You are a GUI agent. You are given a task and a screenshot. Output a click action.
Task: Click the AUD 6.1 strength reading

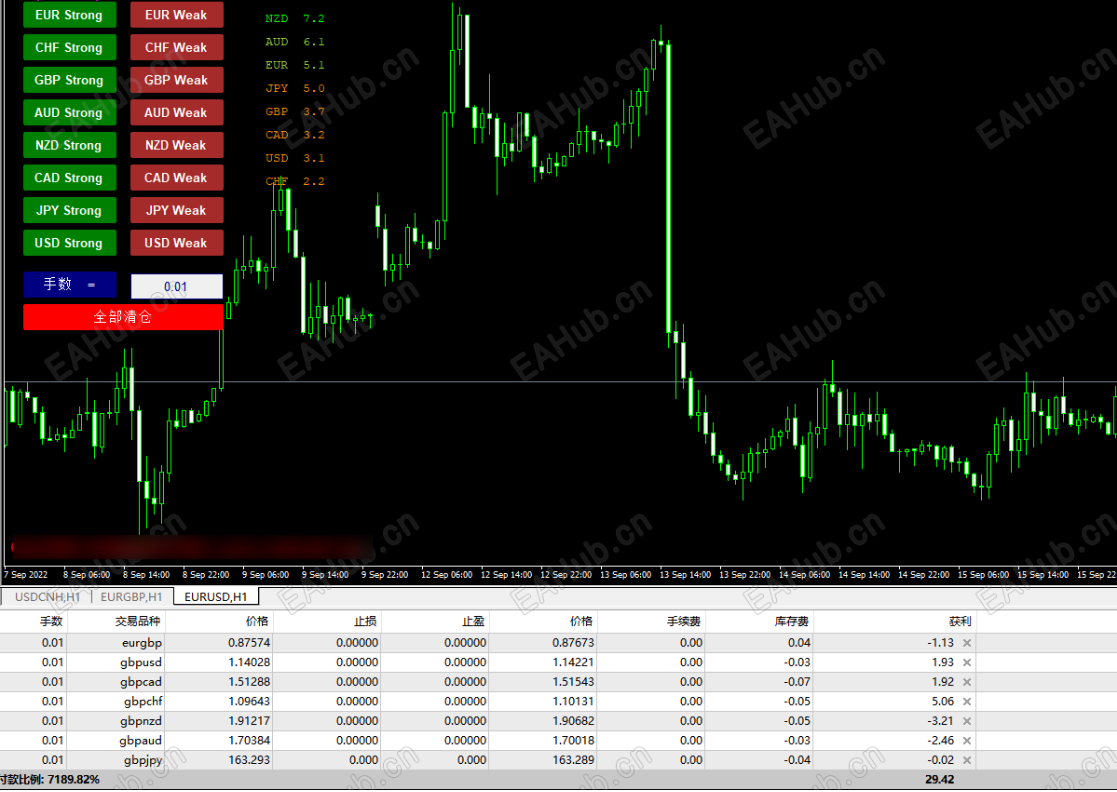point(295,42)
